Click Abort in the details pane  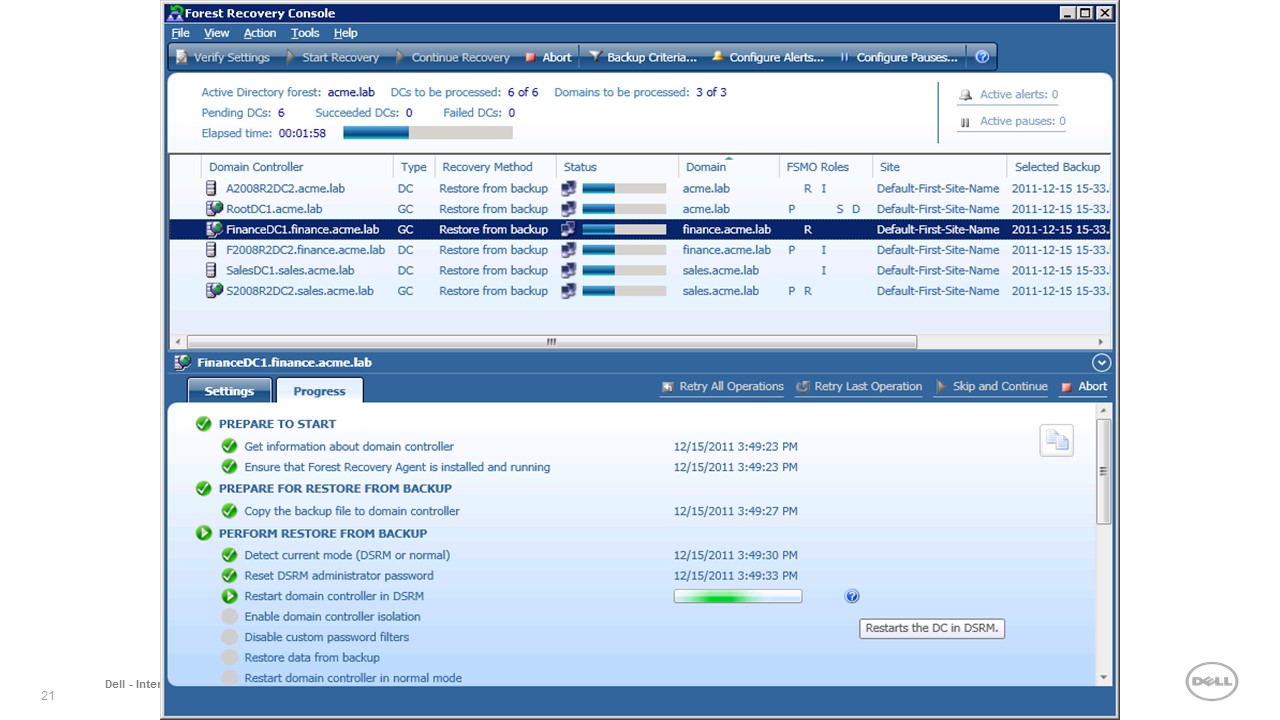tap(1084, 386)
